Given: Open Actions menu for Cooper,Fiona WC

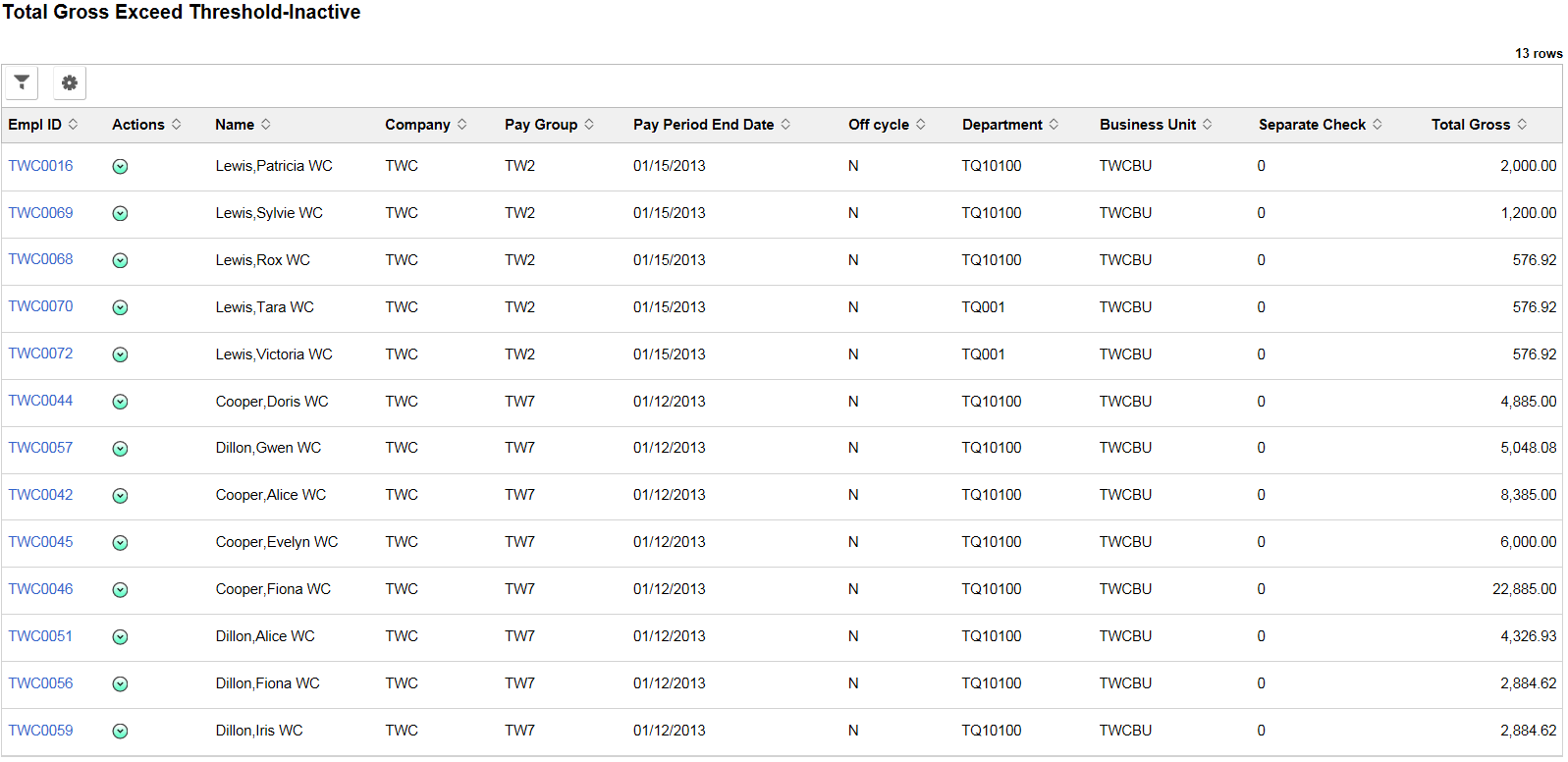Looking at the screenshot, I should click(120, 590).
